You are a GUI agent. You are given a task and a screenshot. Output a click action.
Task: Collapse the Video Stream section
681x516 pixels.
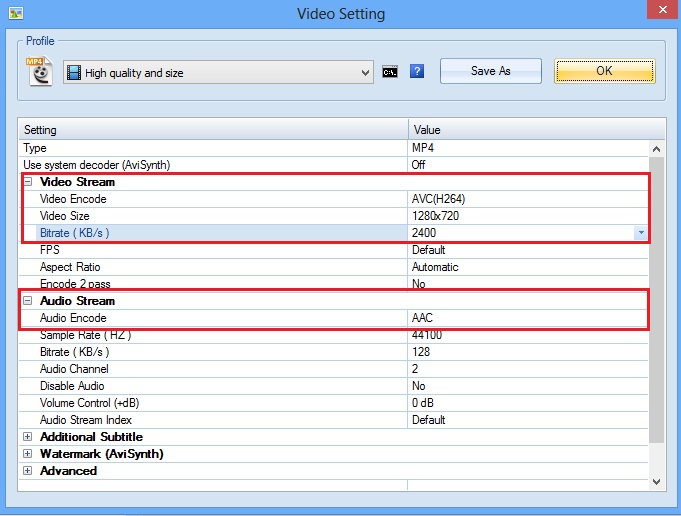pyautogui.click(x=28, y=182)
